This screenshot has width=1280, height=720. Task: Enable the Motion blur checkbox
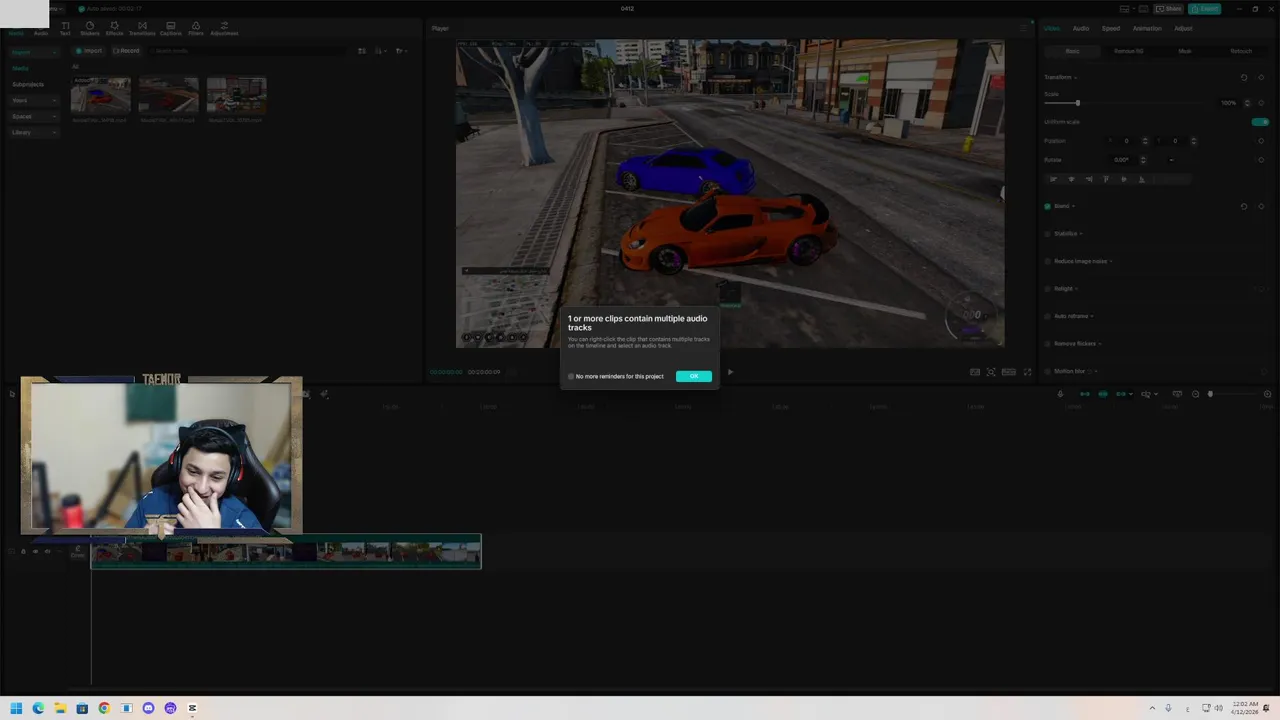coord(1048,371)
